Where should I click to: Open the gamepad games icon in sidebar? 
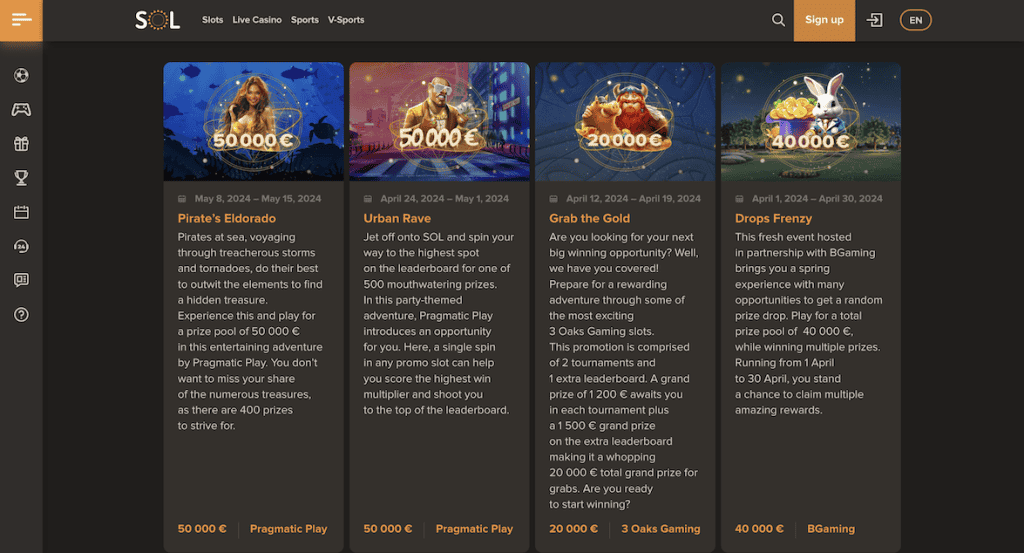[x=21, y=110]
